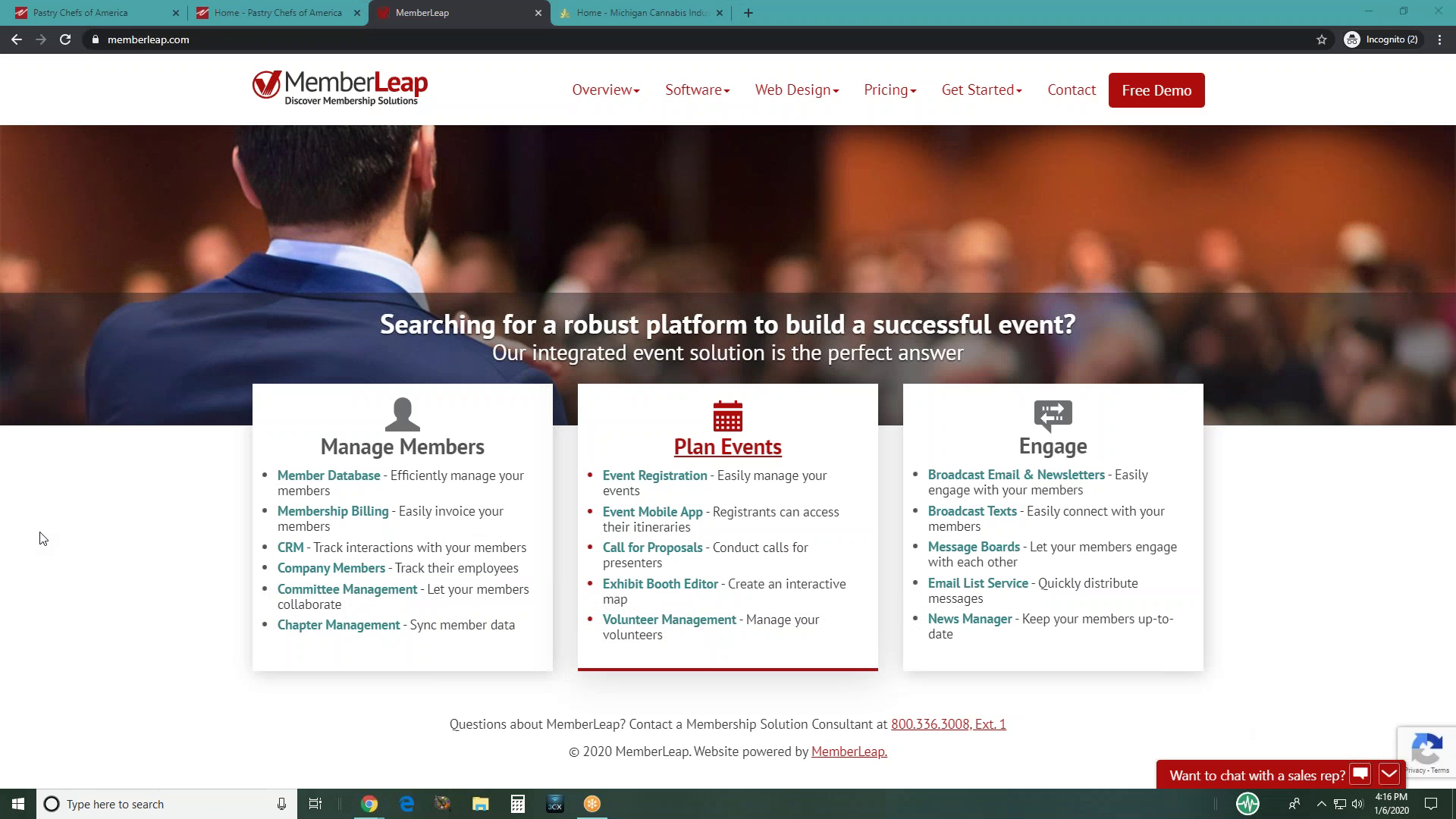The height and width of the screenshot is (819, 1456).
Task: Expand the Software dropdown menu
Action: 698,89
